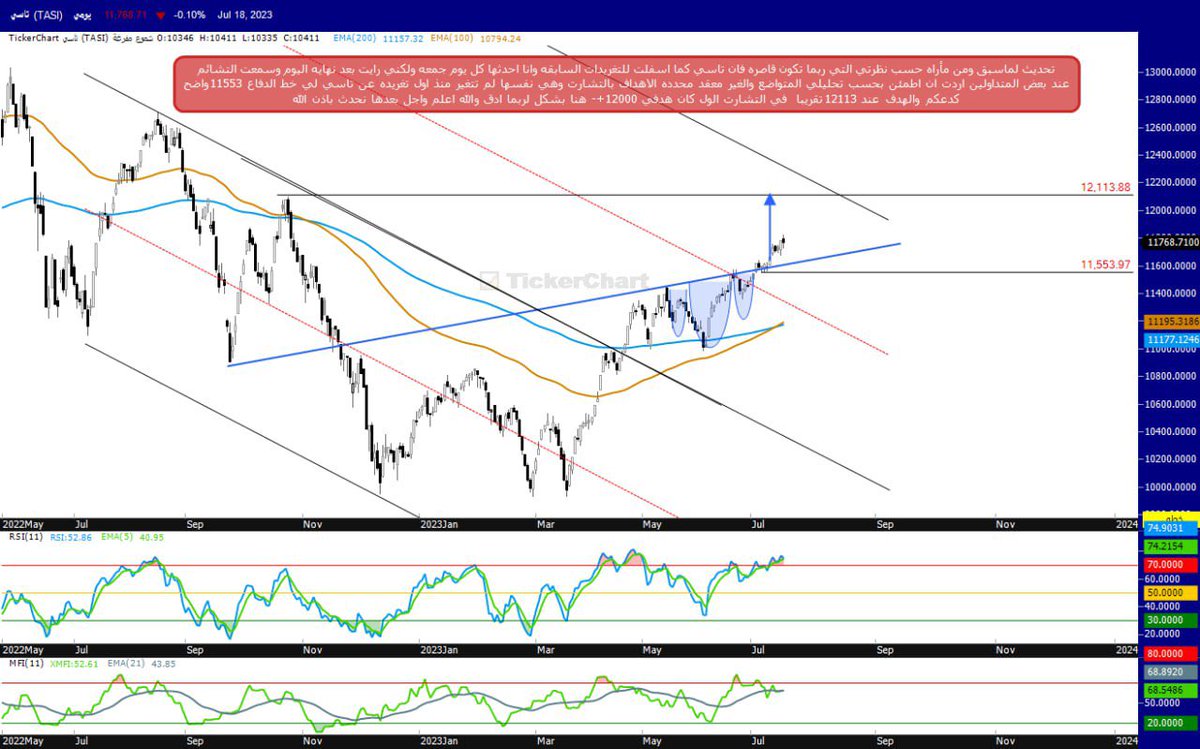
Task: Click the Jul 18, 2023 date
Action: (x=246, y=16)
